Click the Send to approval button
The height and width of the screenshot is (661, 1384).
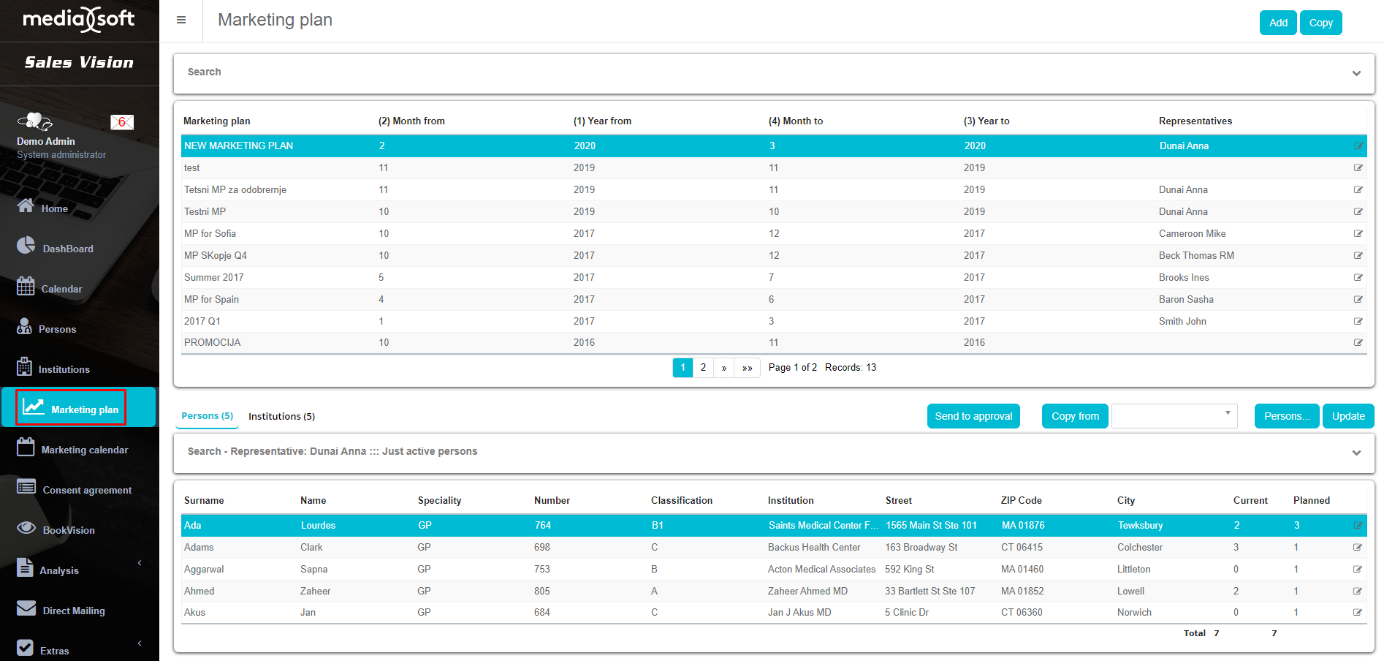point(973,416)
